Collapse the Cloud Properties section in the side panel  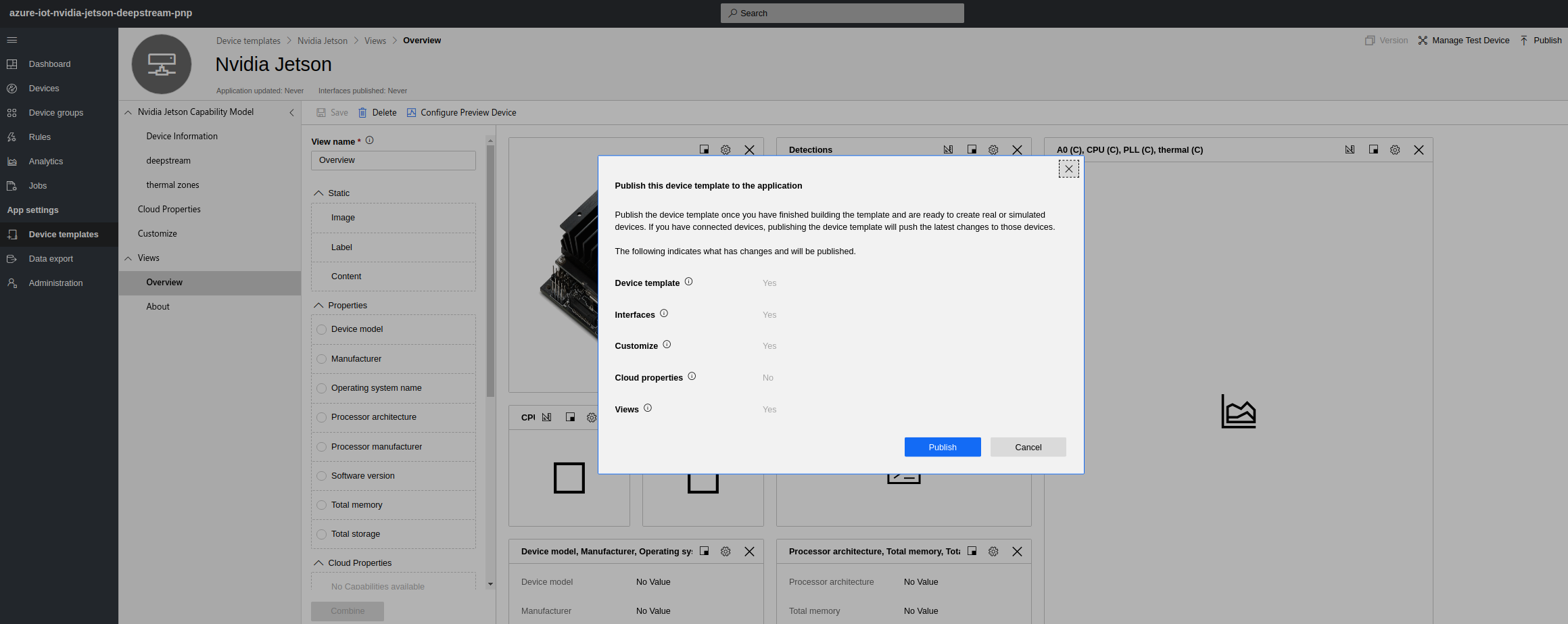coord(318,563)
